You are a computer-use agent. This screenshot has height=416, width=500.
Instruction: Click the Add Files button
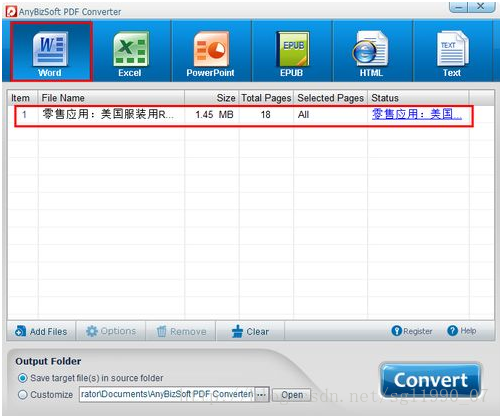click(41, 331)
